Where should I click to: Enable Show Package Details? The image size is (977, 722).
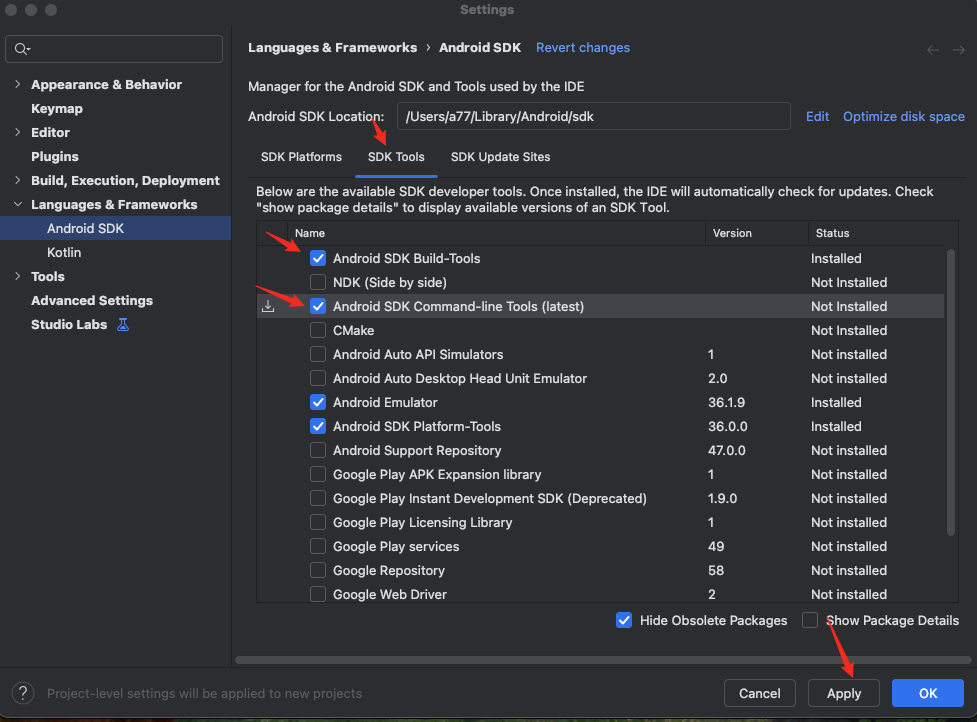click(810, 620)
